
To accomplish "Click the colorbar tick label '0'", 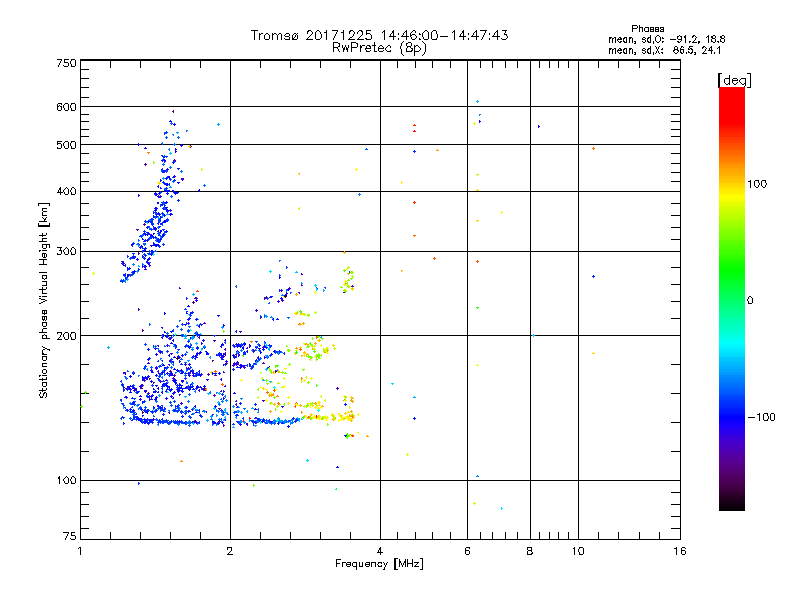I will pos(749,301).
